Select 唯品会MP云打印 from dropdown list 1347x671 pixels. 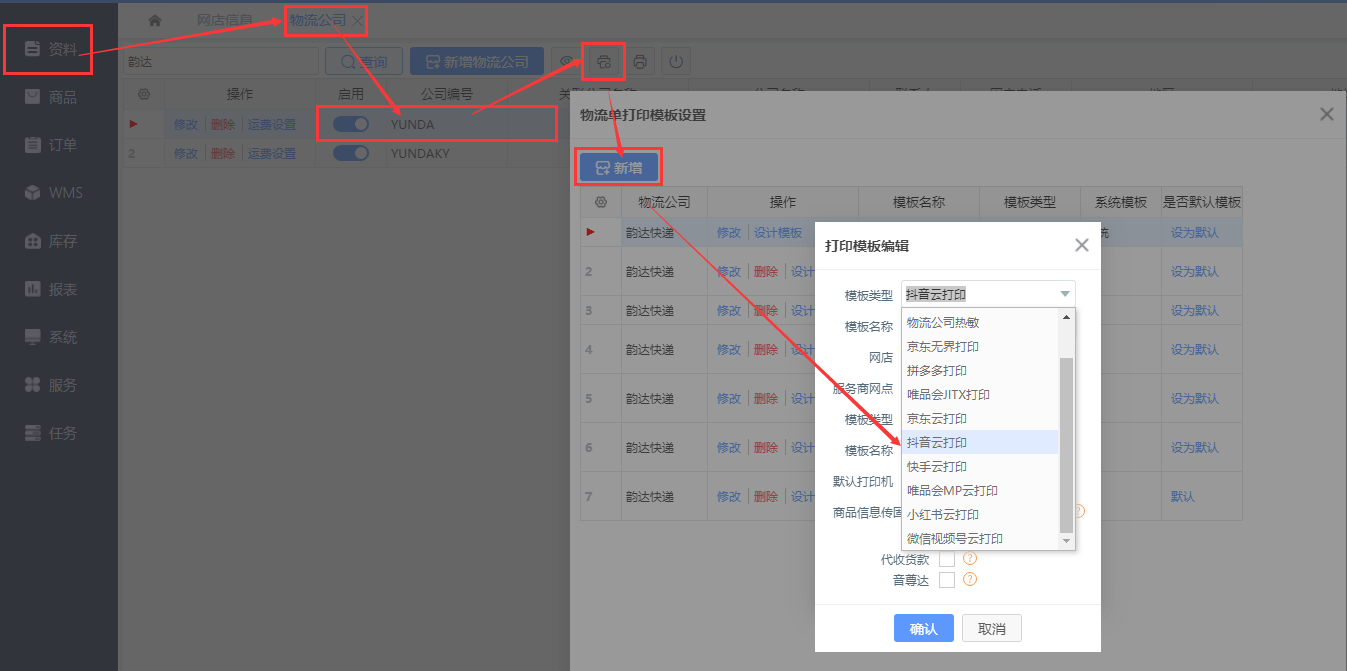tap(981, 490)
